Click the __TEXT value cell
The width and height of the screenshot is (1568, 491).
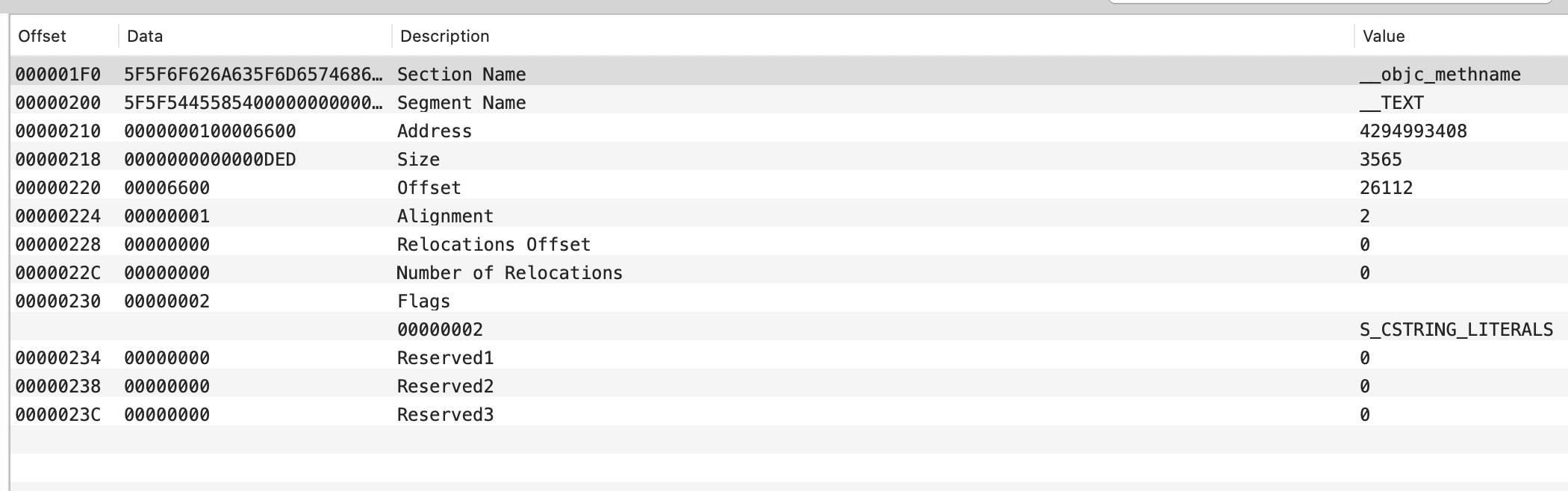(x=1392, y=102)
